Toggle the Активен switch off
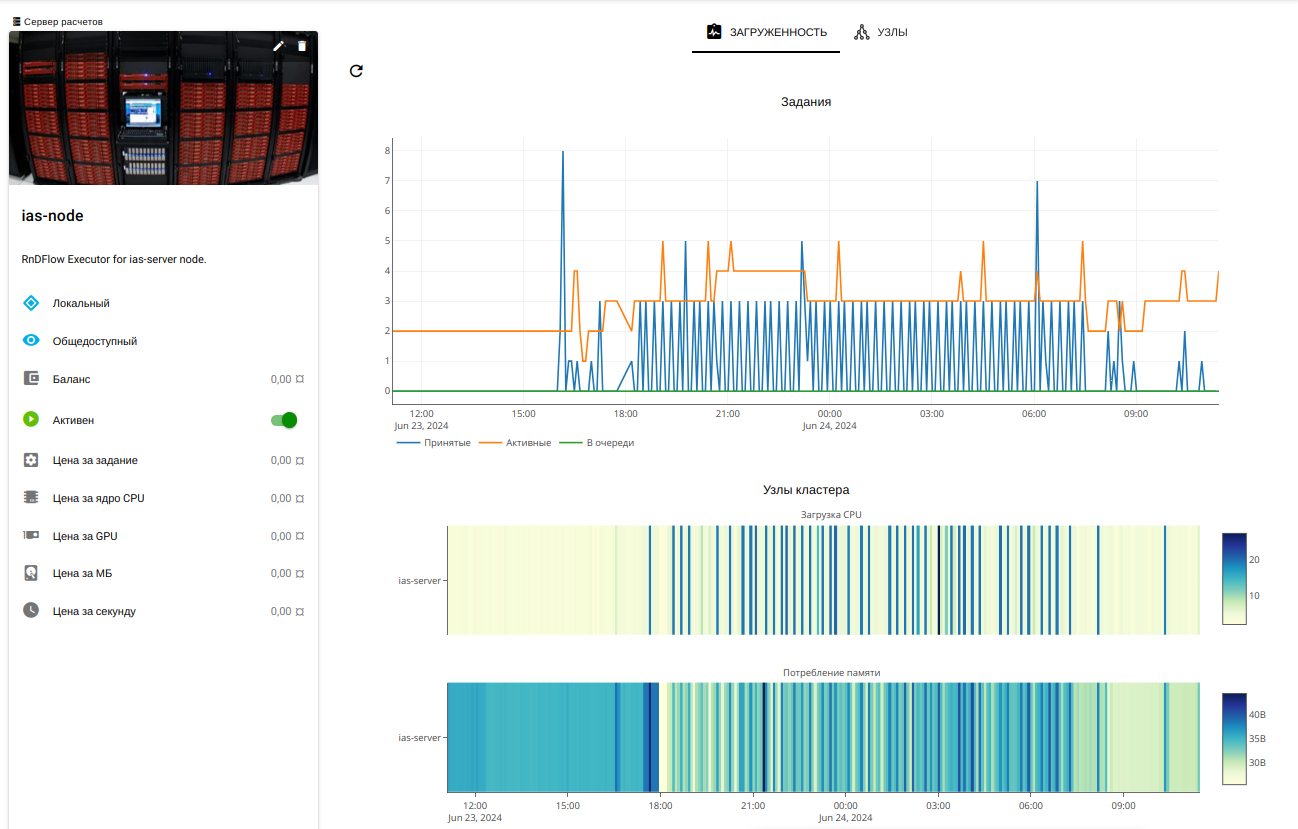Image resolution: width=1298 pixels, height=829 pixels. click(x=285, y=420)
